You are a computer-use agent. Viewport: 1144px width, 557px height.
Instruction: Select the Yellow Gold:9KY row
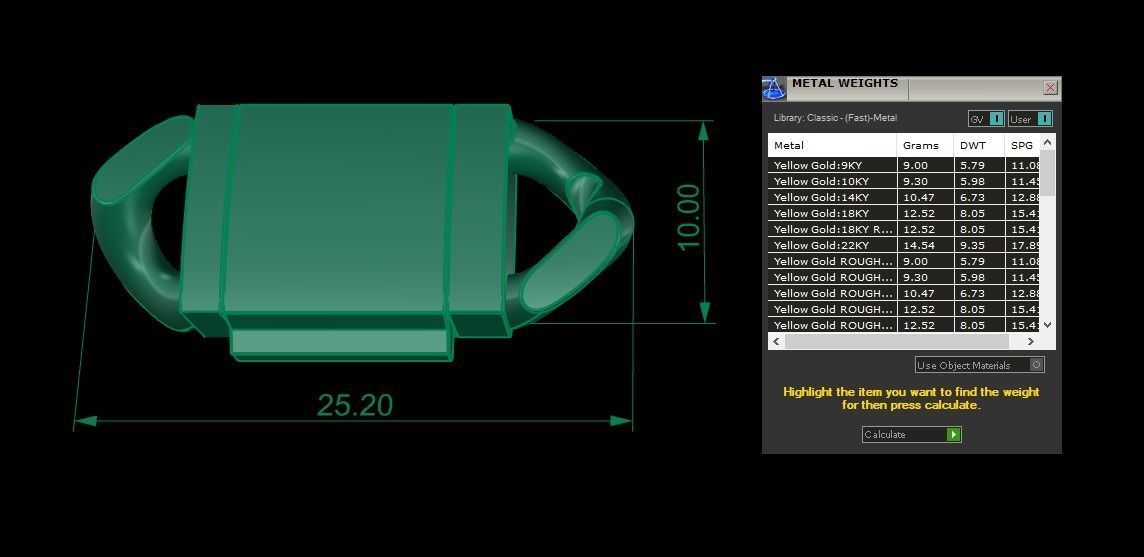click(x=903, y=165)
